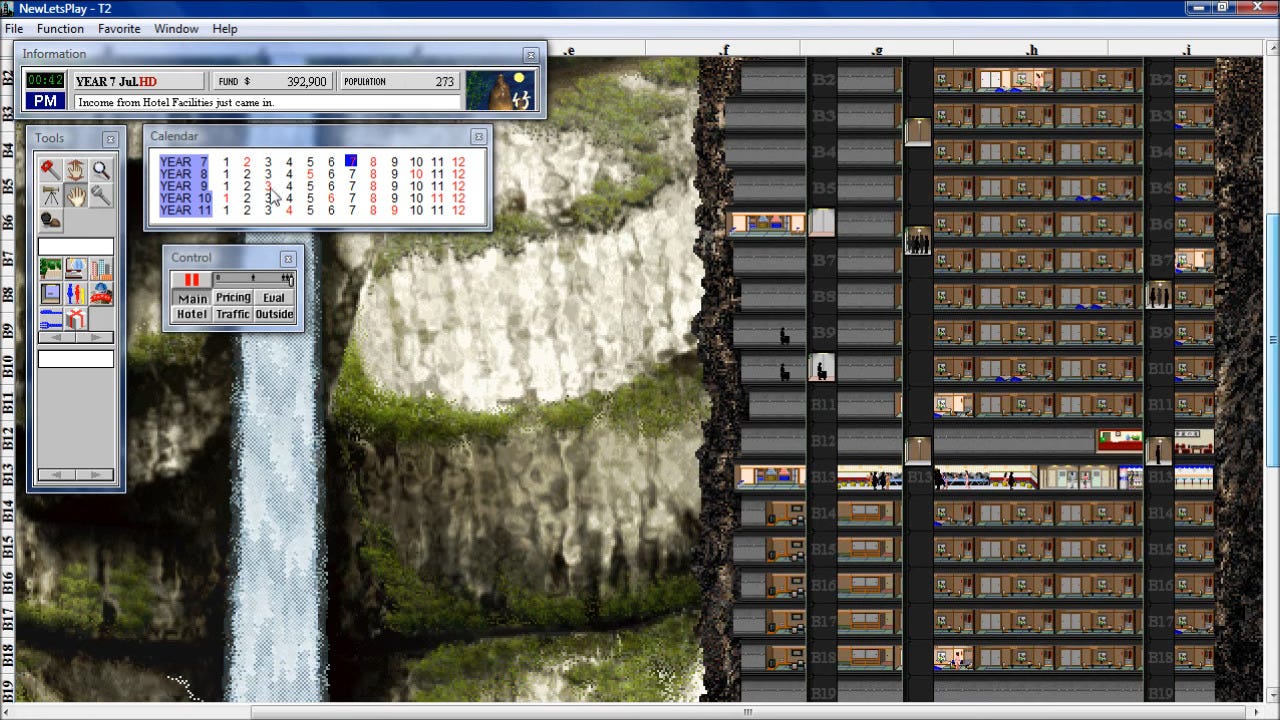Switch to the Pricing view

pyautogui.click(x=233, y=297)
